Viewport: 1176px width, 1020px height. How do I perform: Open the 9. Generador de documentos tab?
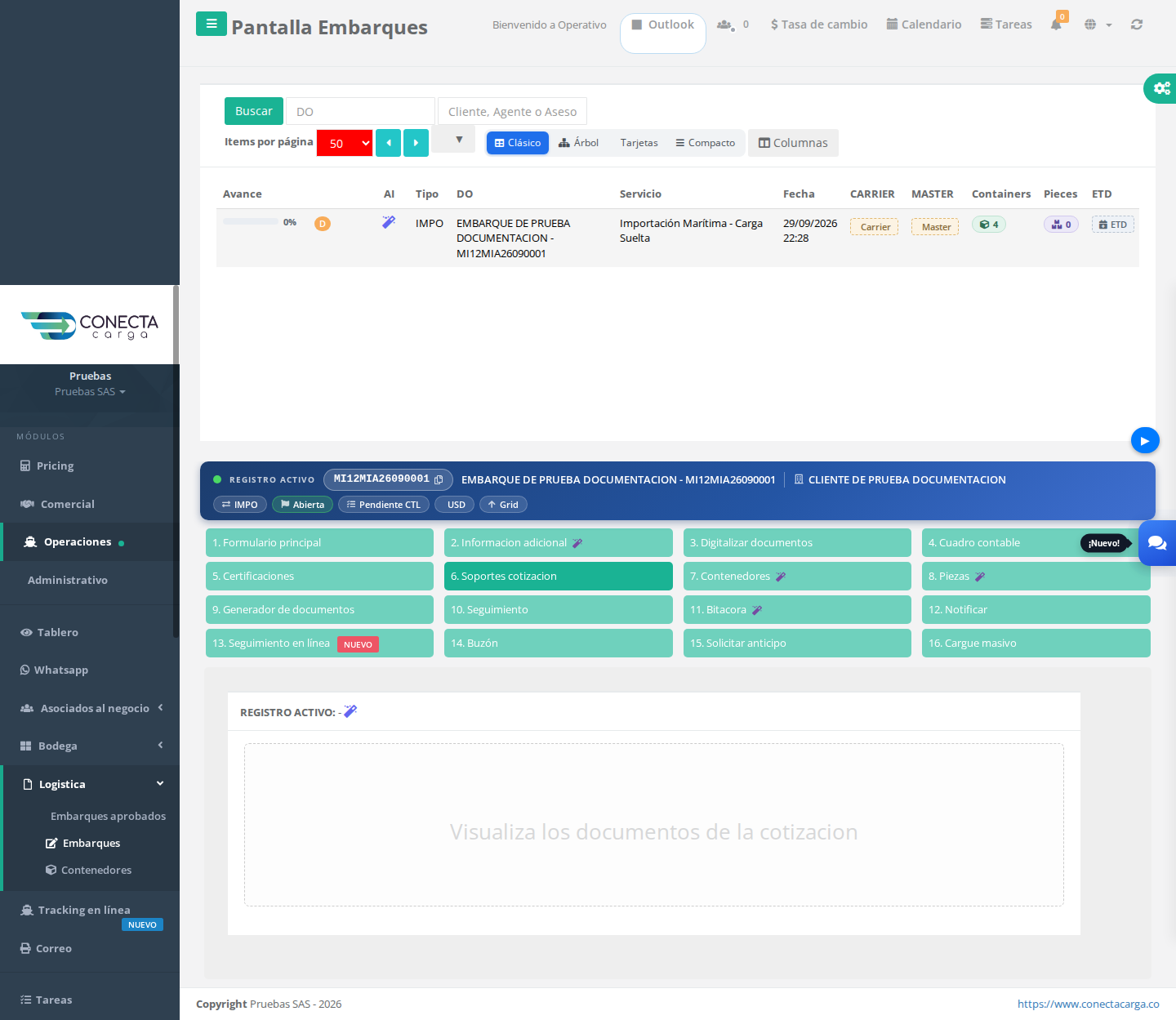tap(319, 610)
